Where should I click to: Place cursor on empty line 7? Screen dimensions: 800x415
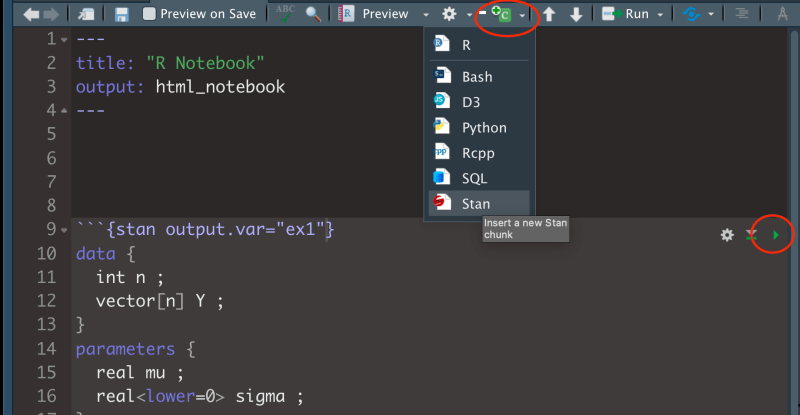click(429, 182)
